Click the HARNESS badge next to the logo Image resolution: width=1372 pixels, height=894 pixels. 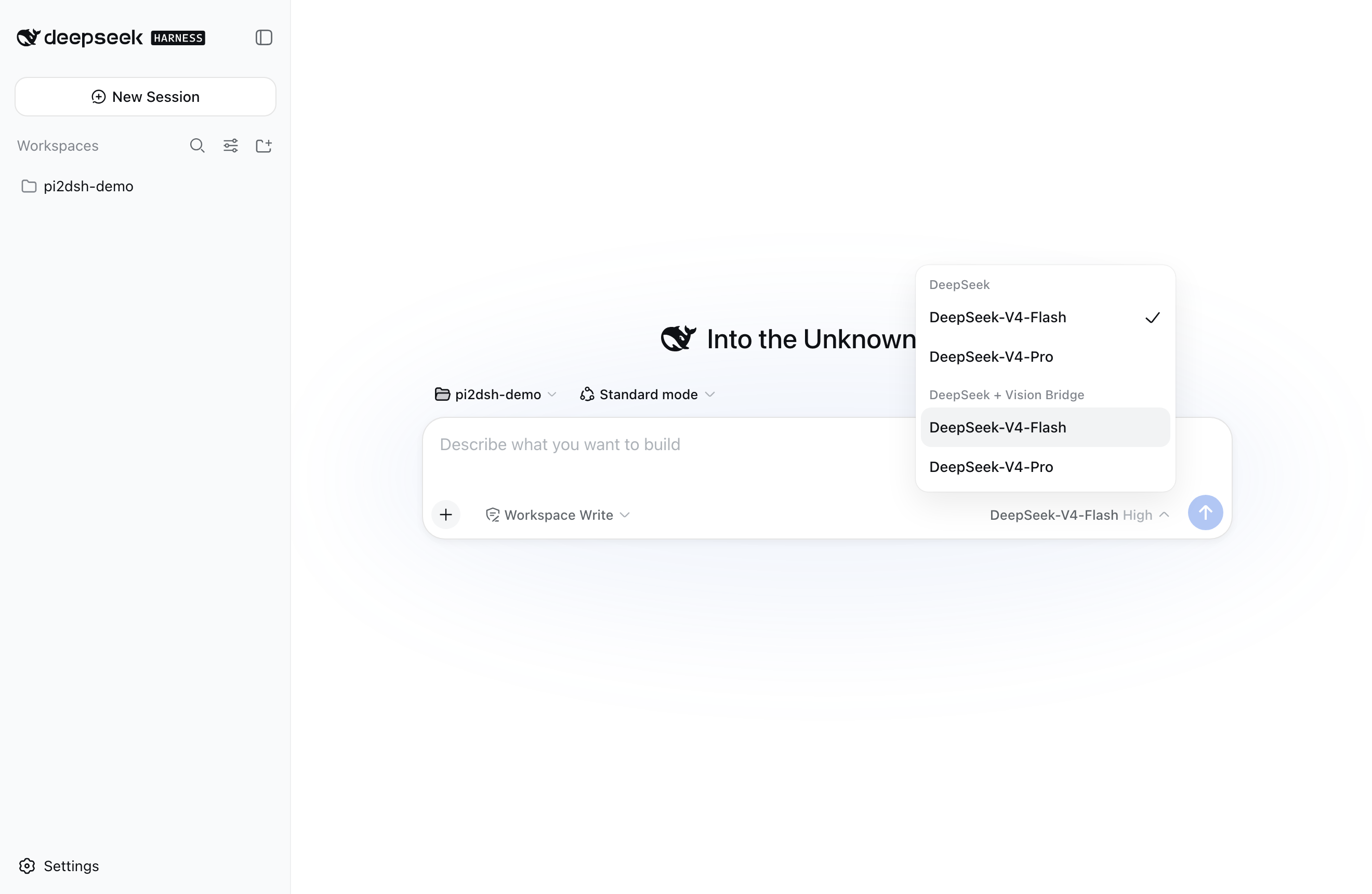[x=178, y=38]
